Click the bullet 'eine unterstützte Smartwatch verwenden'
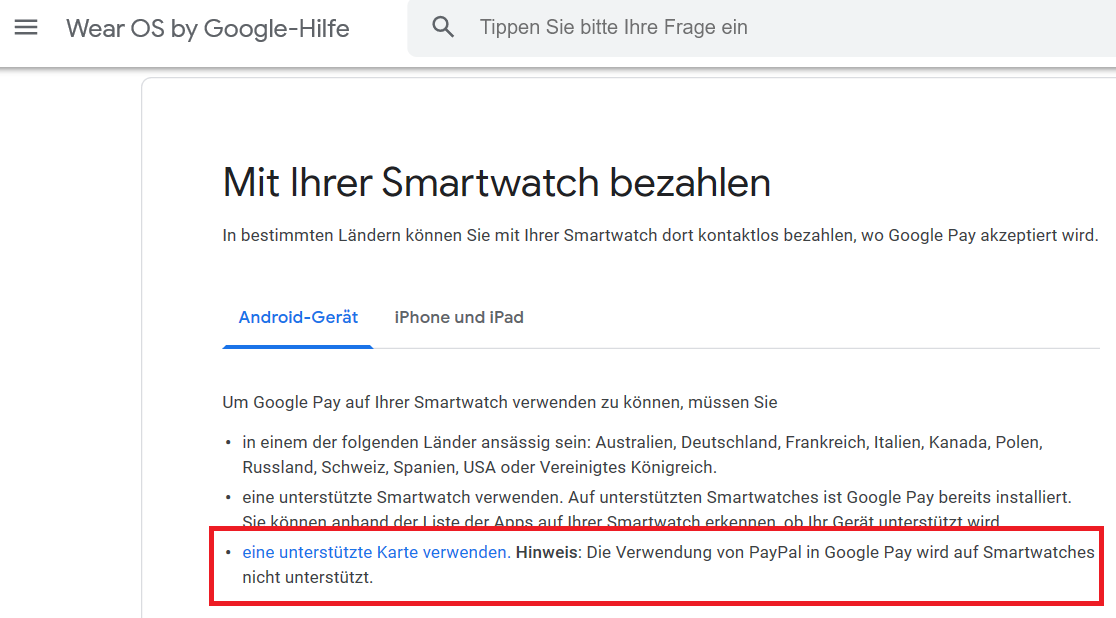This screenshot has height=618, width=1116. (656, 510)
